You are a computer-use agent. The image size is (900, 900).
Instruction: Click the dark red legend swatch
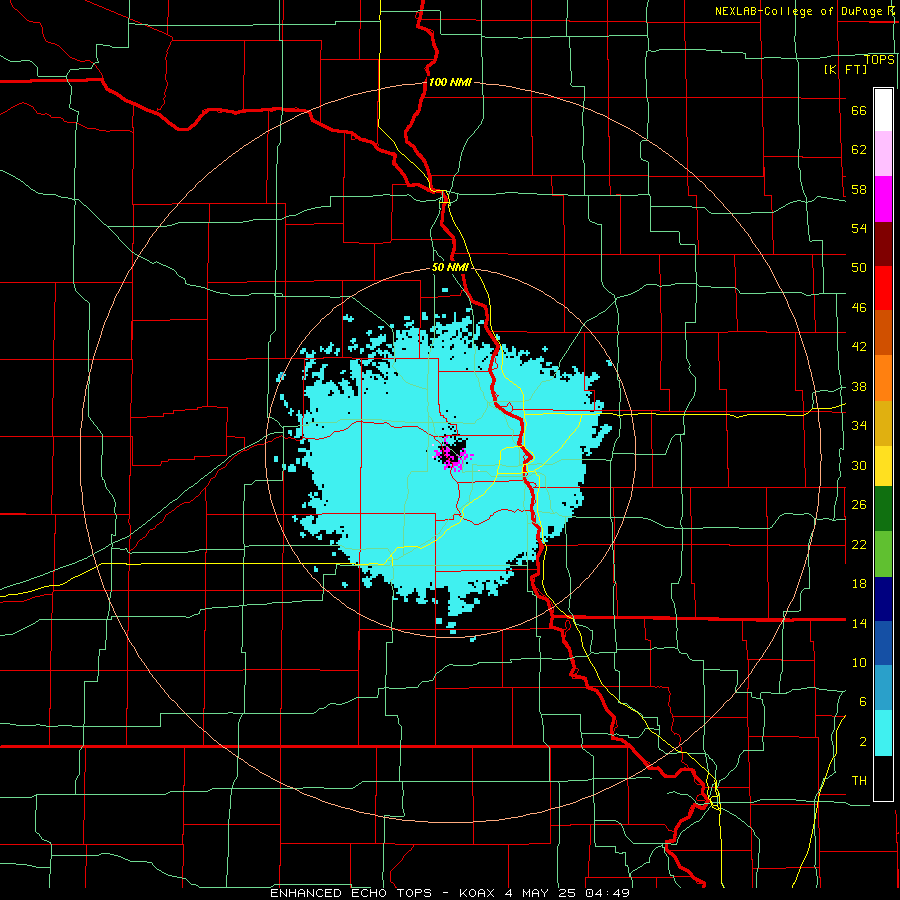pyautogui.click(x=883, y=244)
